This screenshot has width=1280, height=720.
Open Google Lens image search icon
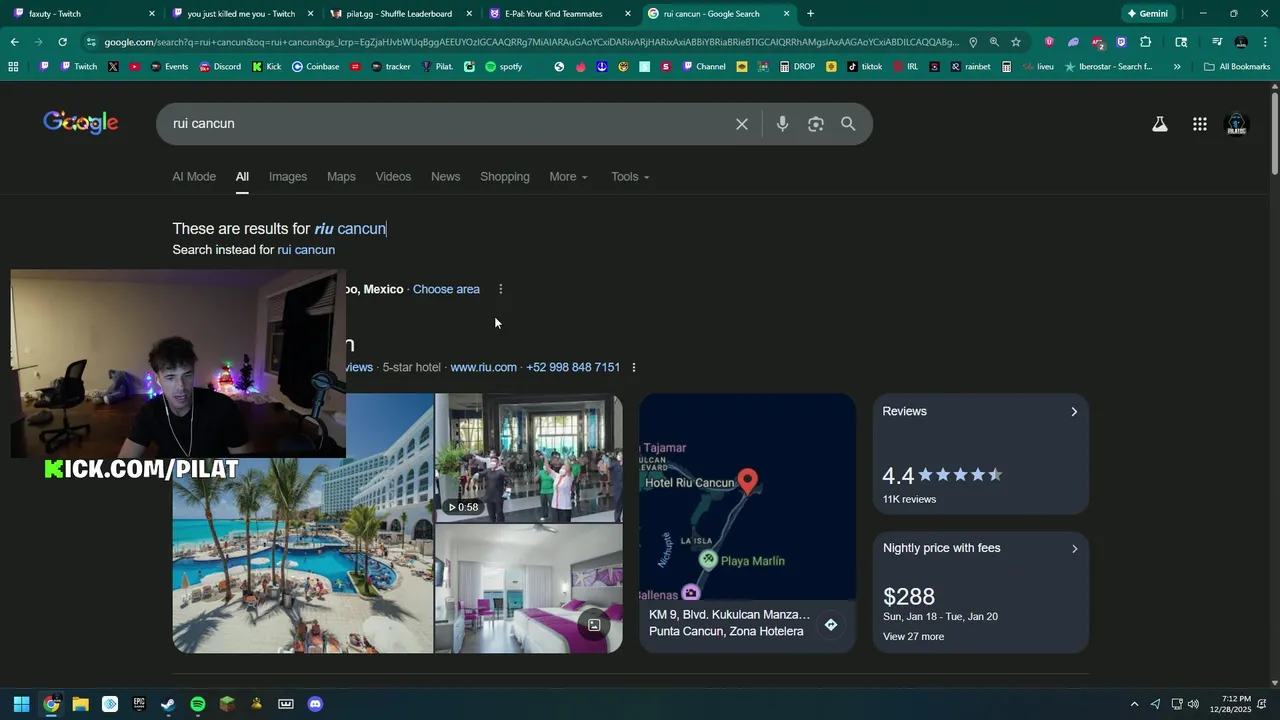pos(816,124)
